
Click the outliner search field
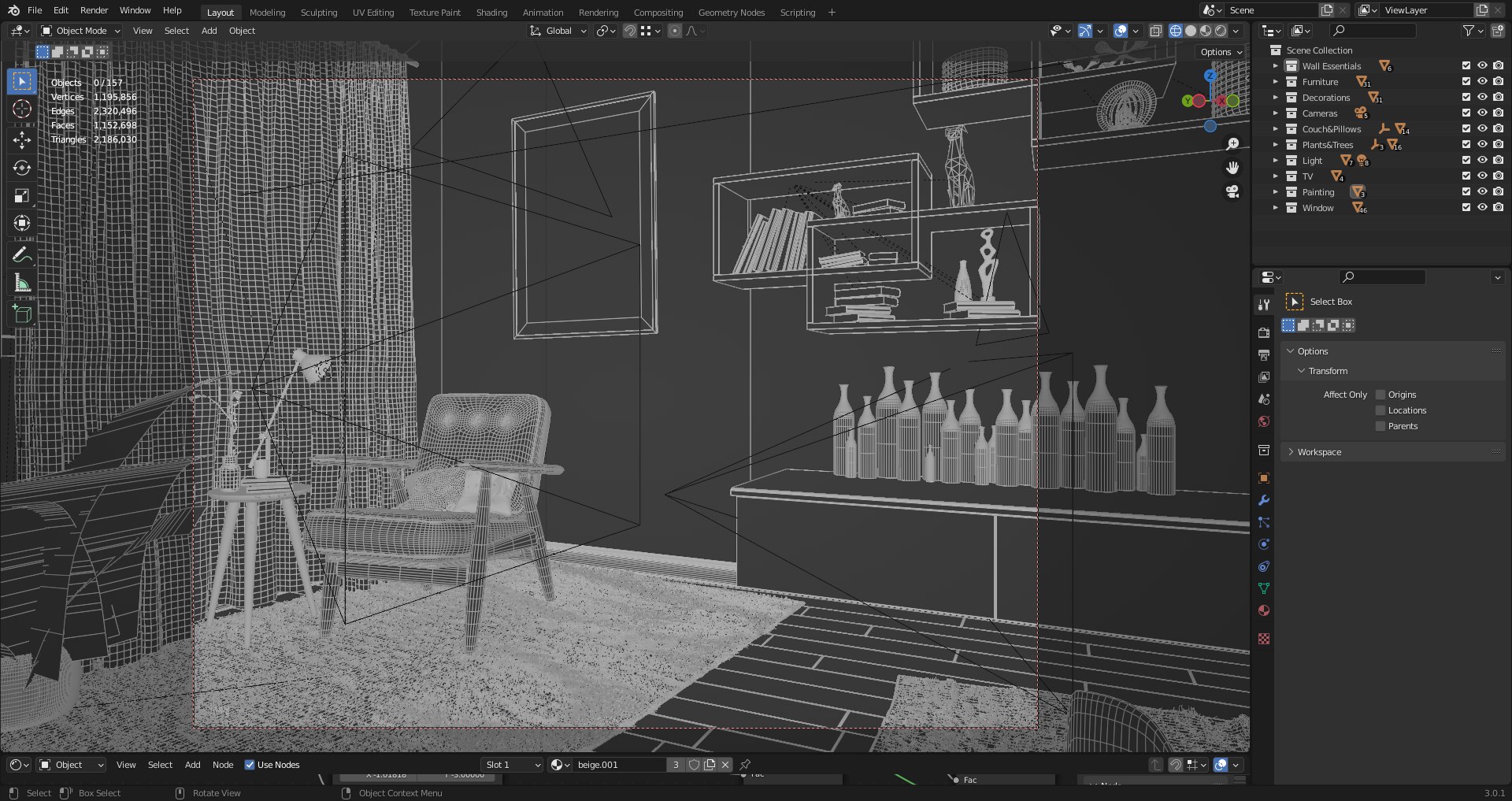click(1372, 31)
